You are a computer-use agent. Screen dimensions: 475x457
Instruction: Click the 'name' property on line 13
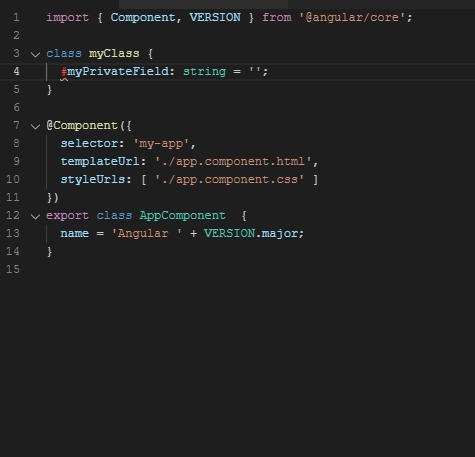75,234
